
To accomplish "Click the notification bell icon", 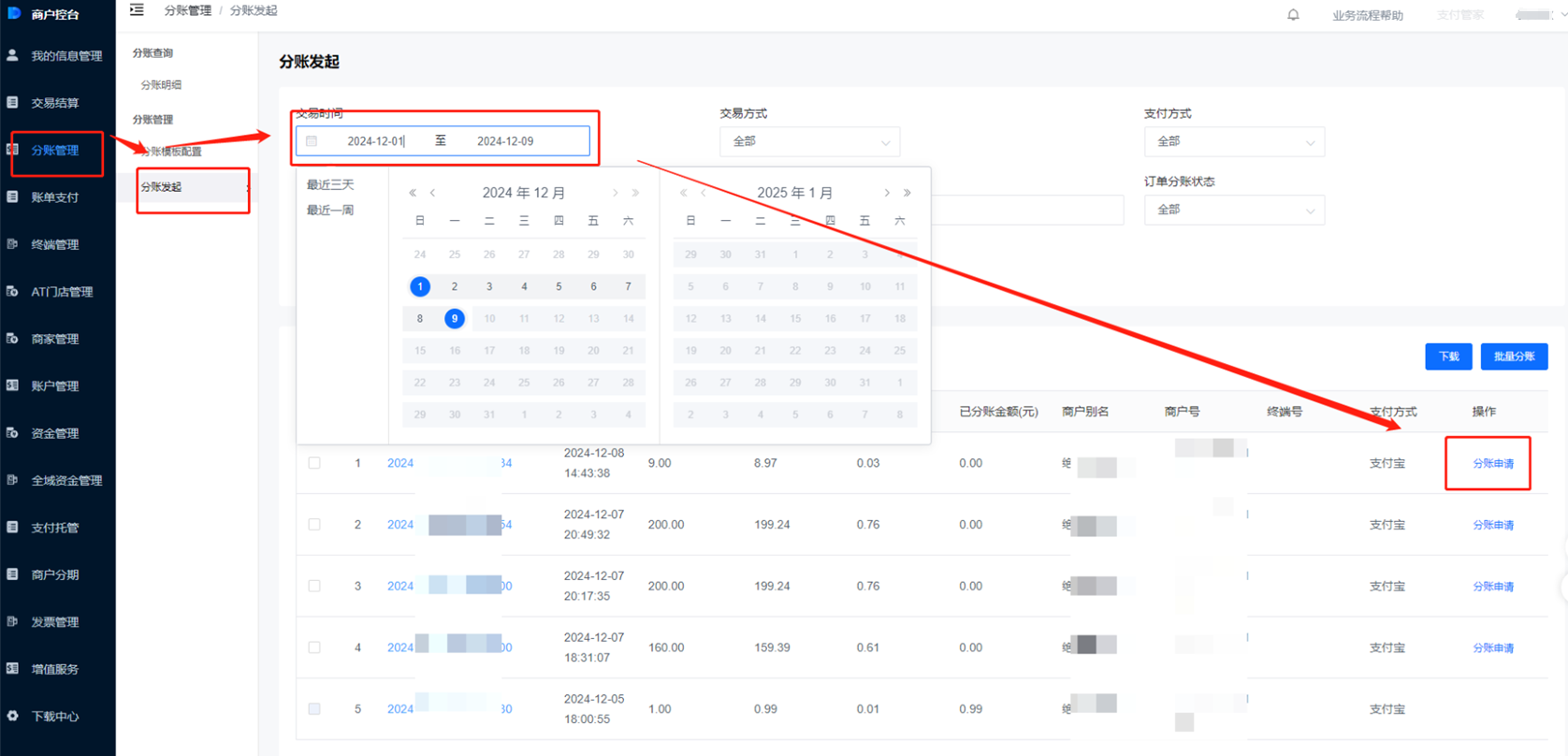I will pos(1293,15).
